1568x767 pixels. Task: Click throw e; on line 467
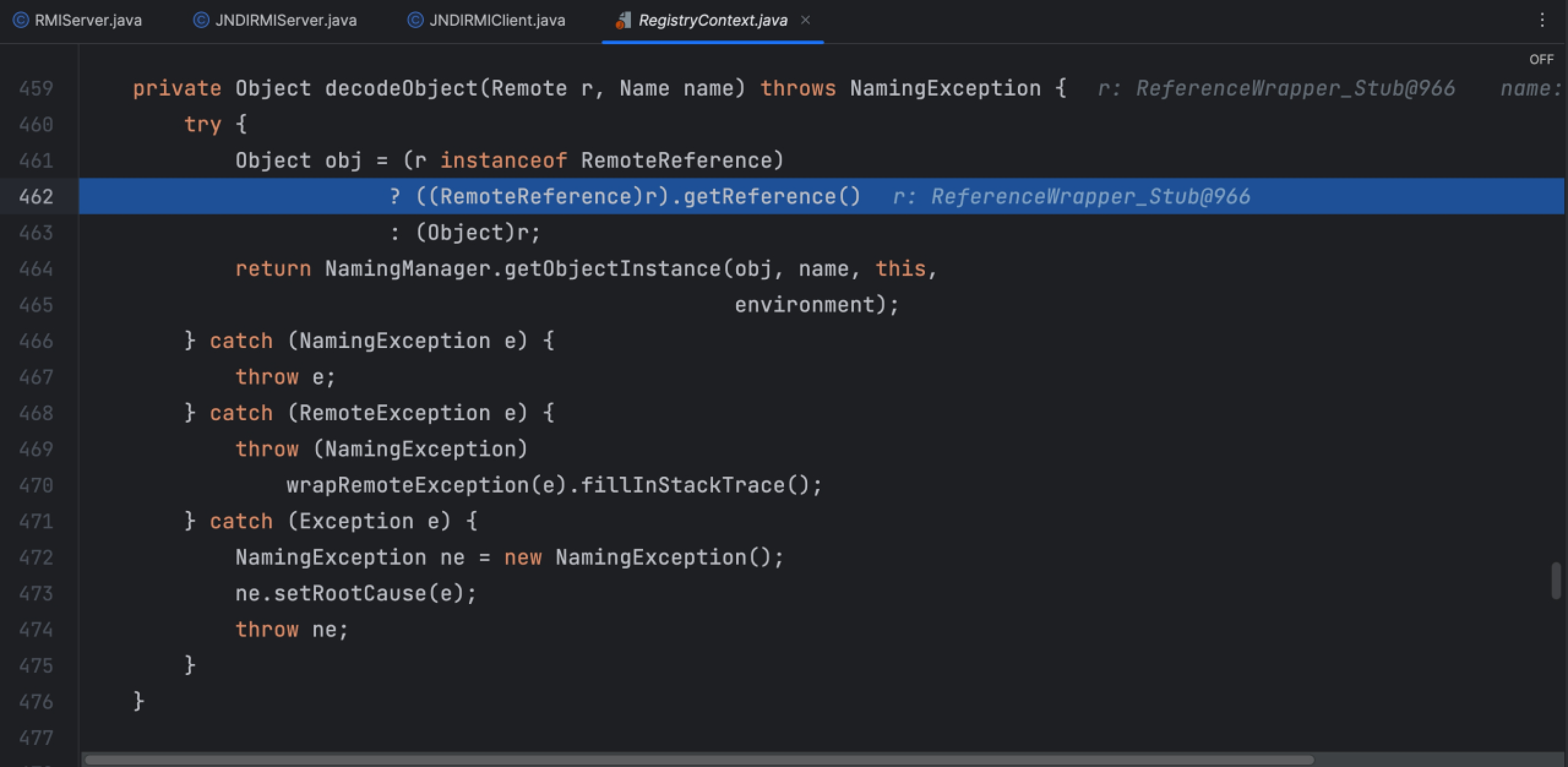coord(286,377)
